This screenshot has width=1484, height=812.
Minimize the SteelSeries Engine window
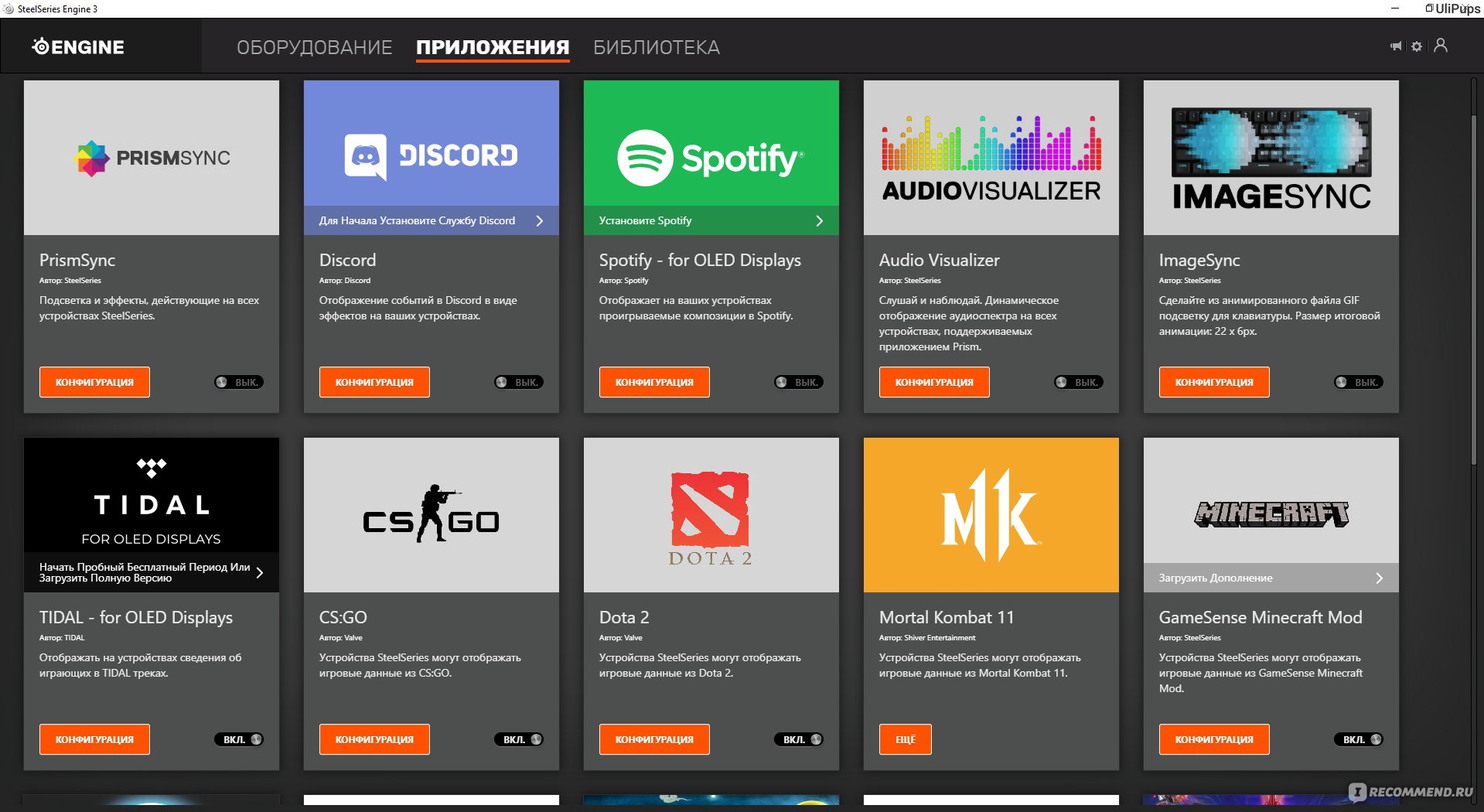click(x=1395, y=9)
